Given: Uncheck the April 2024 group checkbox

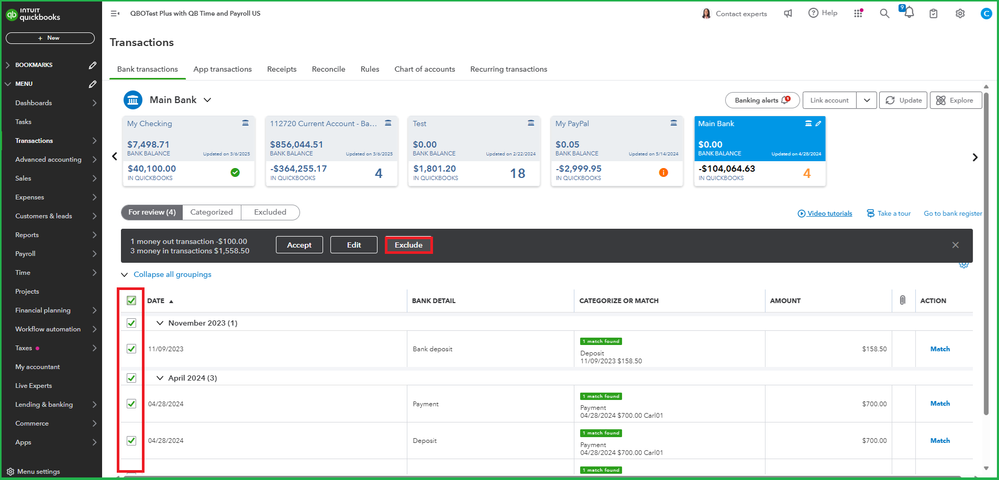Looking at the screenshot, I should pyautogui.click(x=132, y=378).
